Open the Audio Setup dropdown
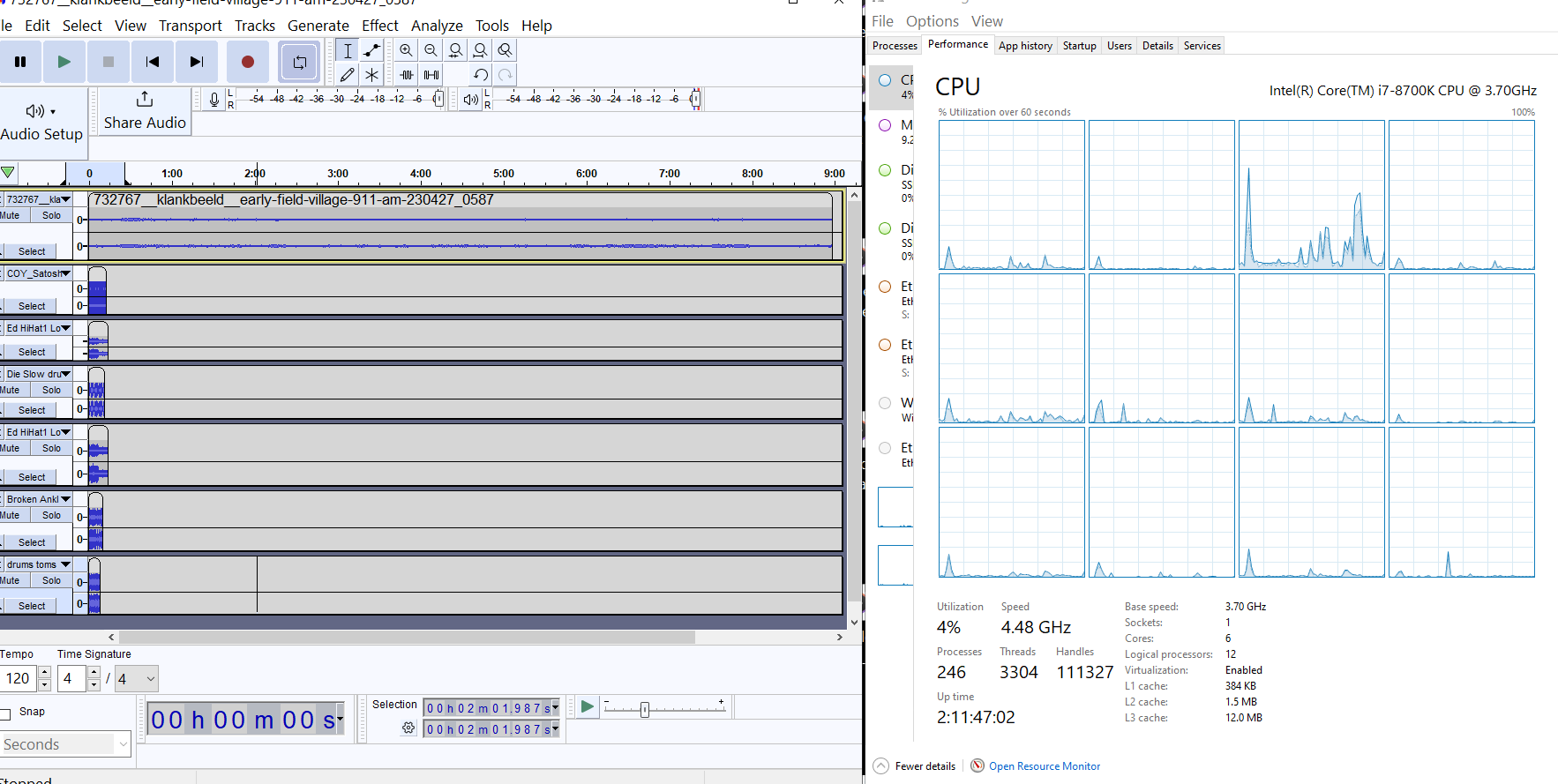 [41, 122]
